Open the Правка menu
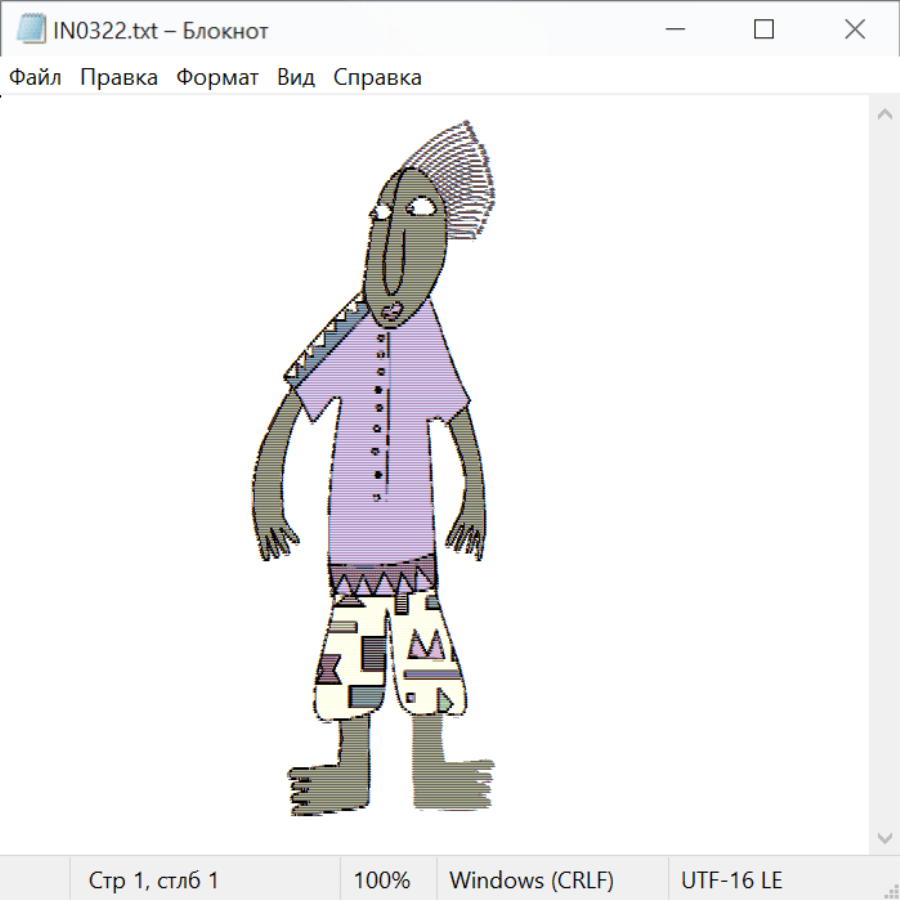The height and width of the screenshot is (900, 900). click(x=119, y=78)
